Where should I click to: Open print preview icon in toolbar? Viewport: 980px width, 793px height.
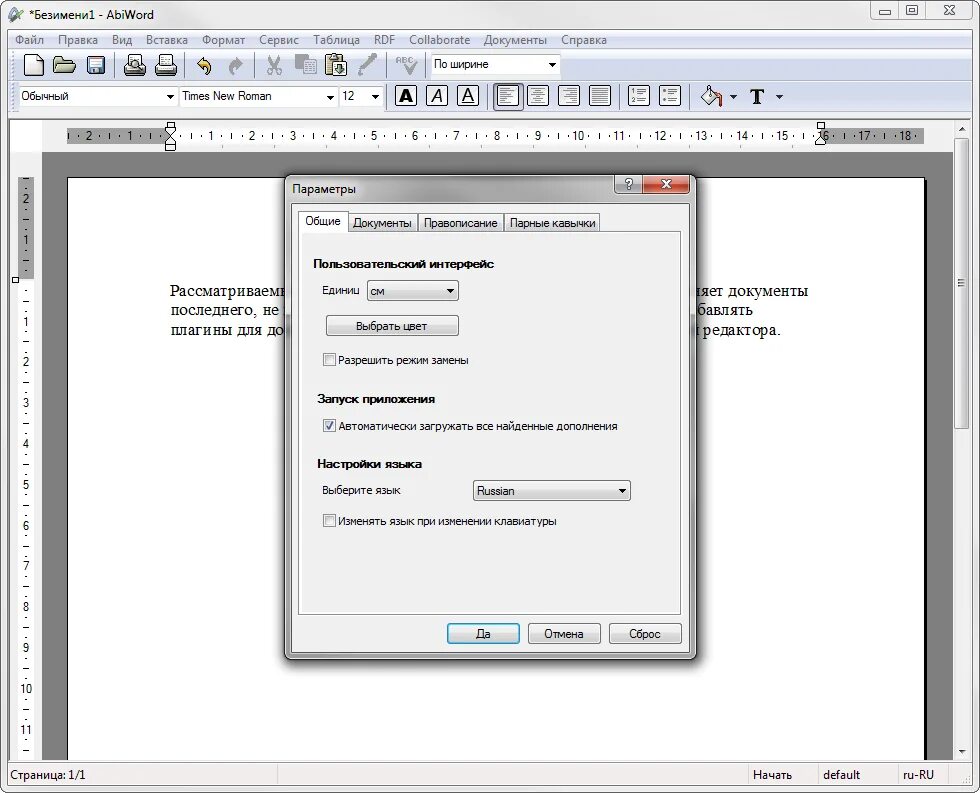point(134,65)
